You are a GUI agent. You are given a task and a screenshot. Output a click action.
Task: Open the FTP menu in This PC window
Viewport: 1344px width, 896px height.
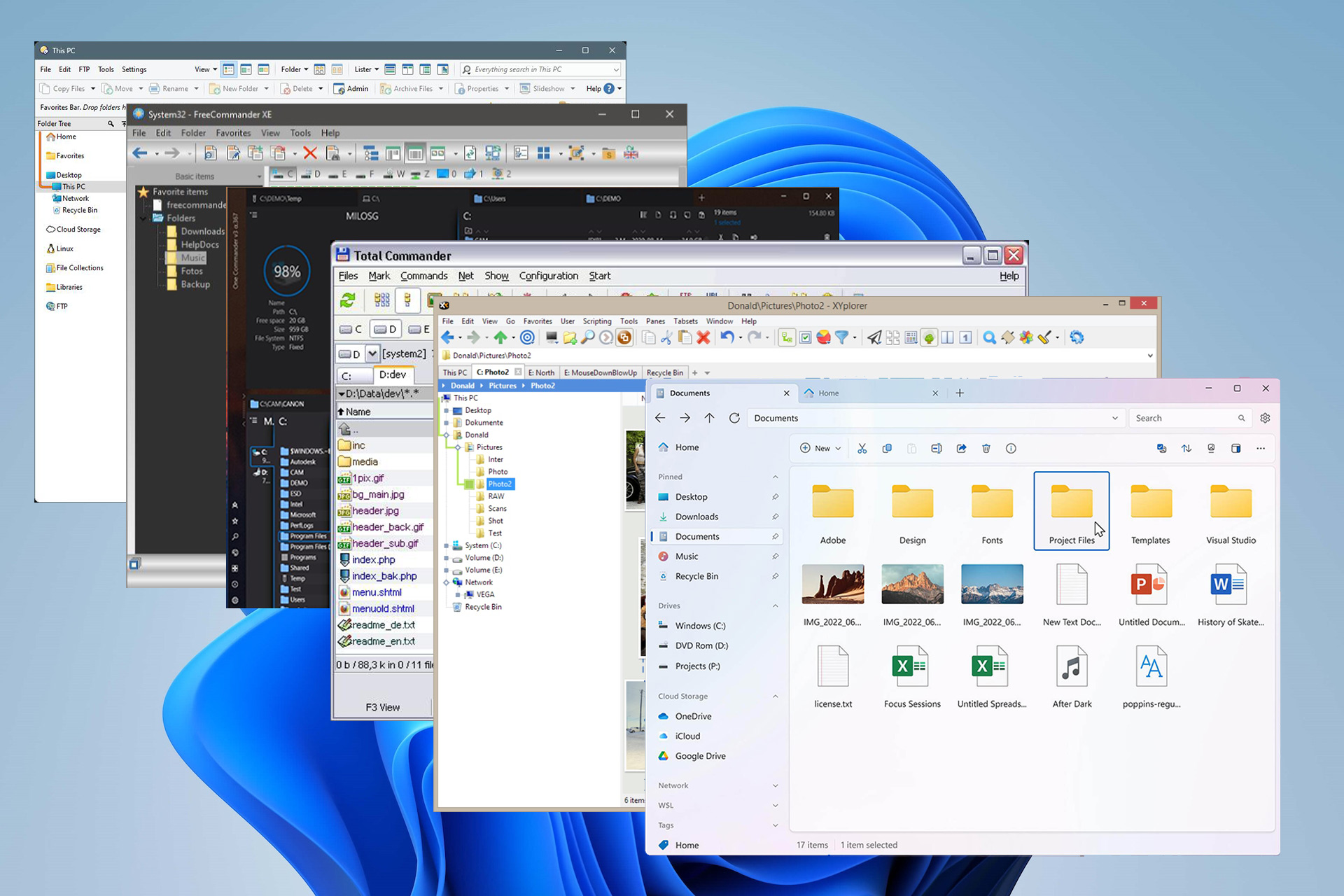tap(84, 69)
